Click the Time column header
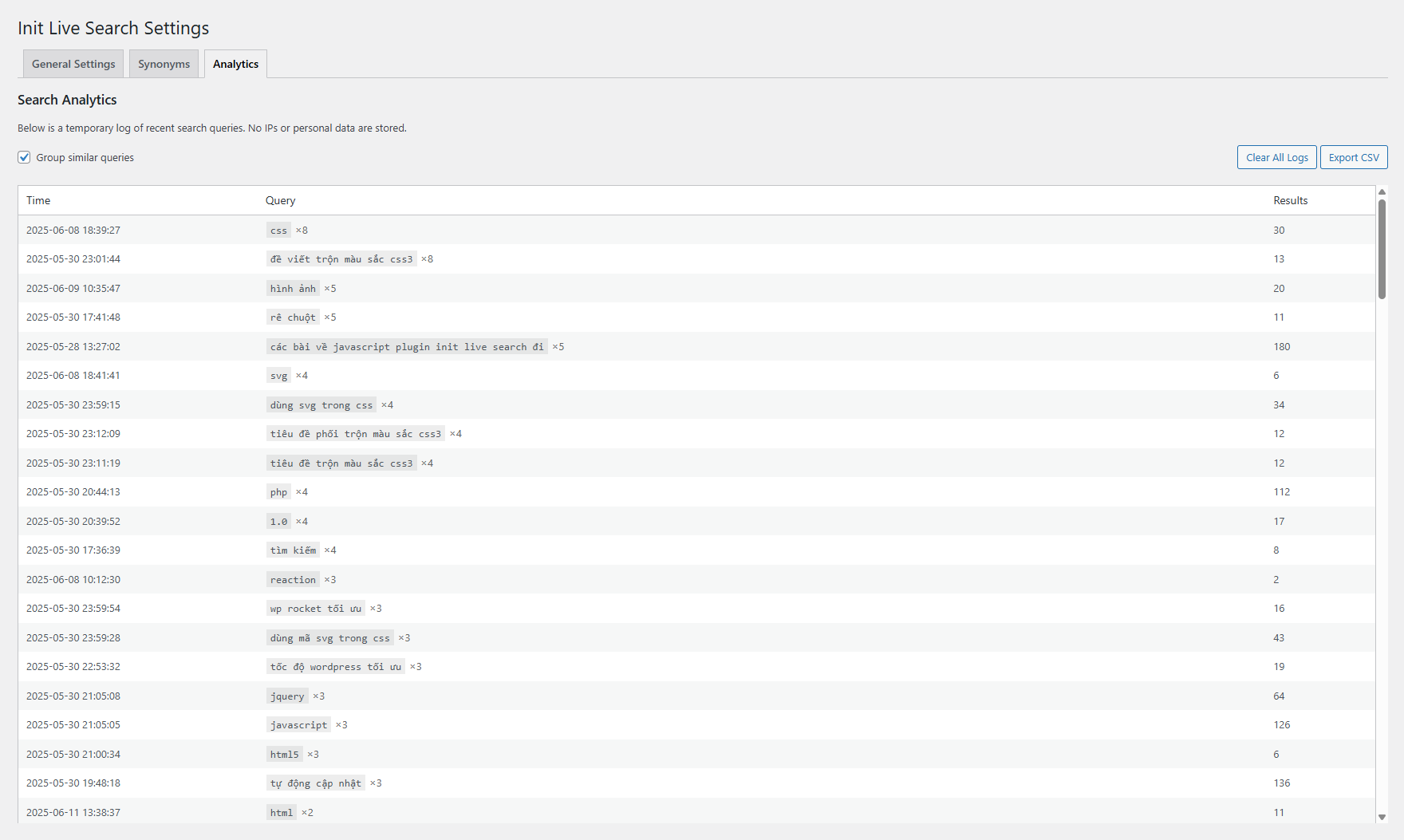This screenshot has height=840, width=1404. pyautogui.click(x=38, y=200)
